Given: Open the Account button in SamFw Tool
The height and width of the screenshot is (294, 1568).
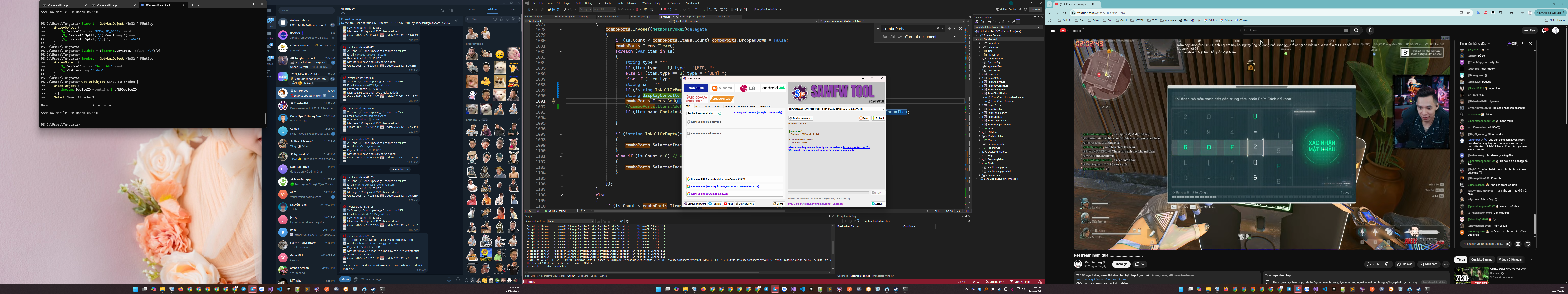Looking at the screenshot, I should pyautogui.click(x=878, y=204).
